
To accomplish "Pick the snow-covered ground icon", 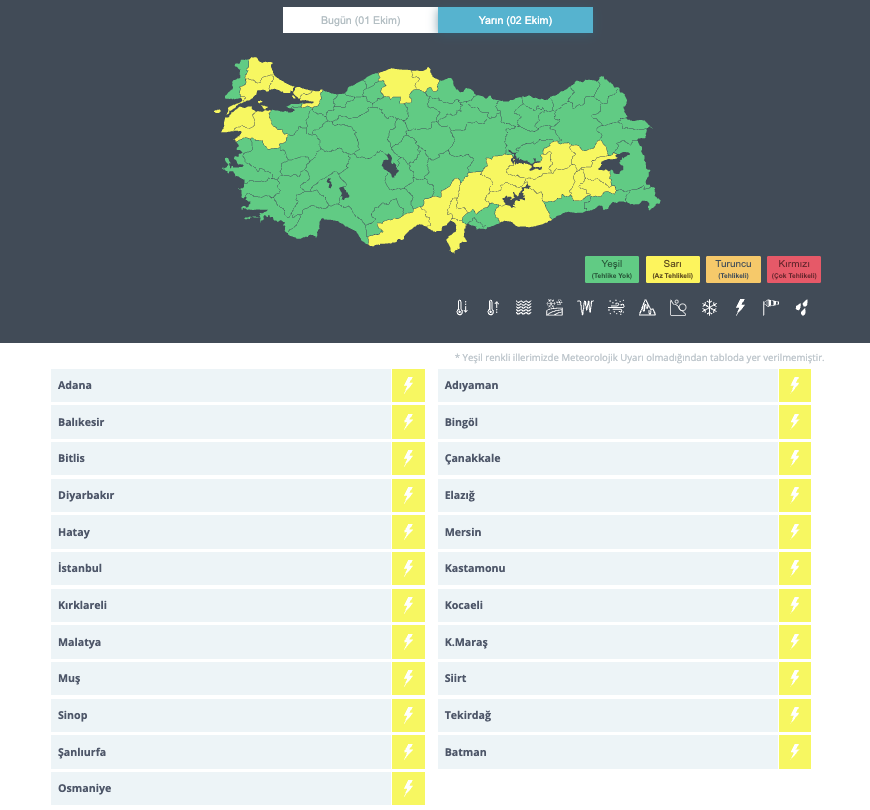I will (554, 307).
